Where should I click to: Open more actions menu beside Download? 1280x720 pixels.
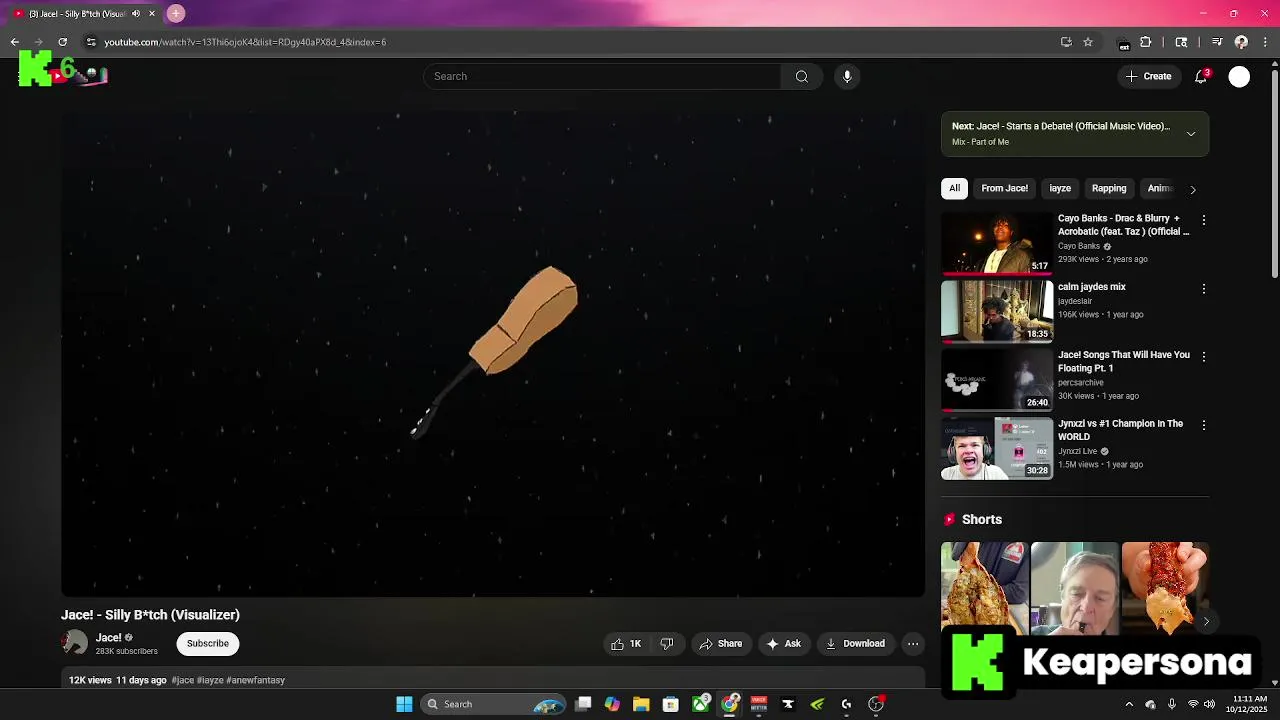coord(913,644)
